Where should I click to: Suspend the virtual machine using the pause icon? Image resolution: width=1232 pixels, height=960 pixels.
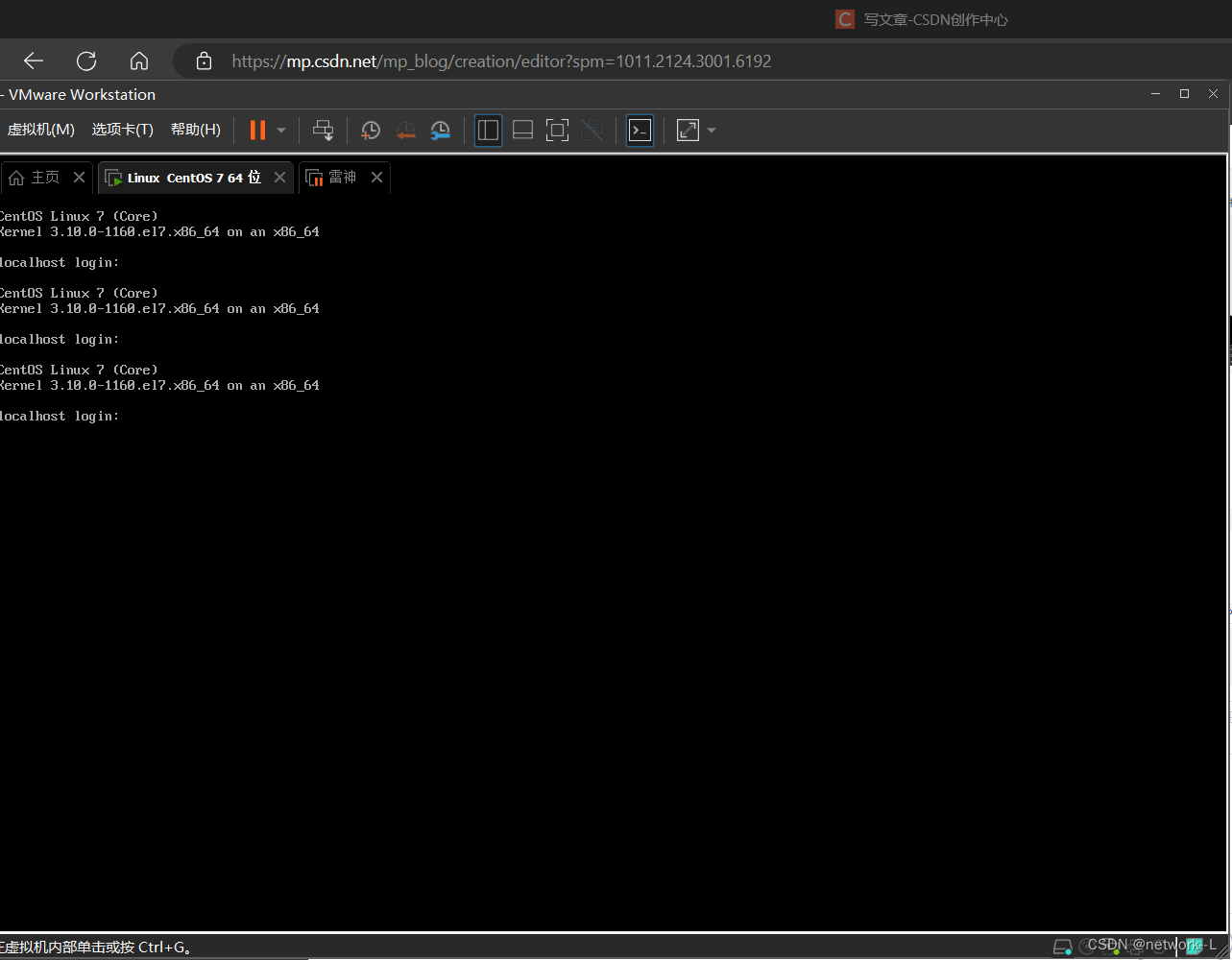(255, 130)
